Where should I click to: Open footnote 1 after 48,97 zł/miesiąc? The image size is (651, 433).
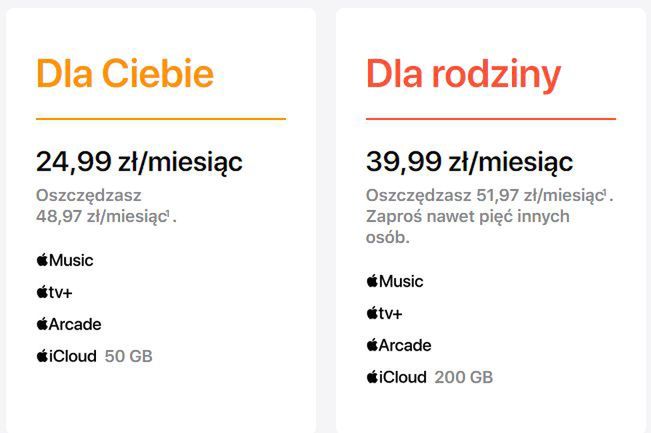pos(169,212)
